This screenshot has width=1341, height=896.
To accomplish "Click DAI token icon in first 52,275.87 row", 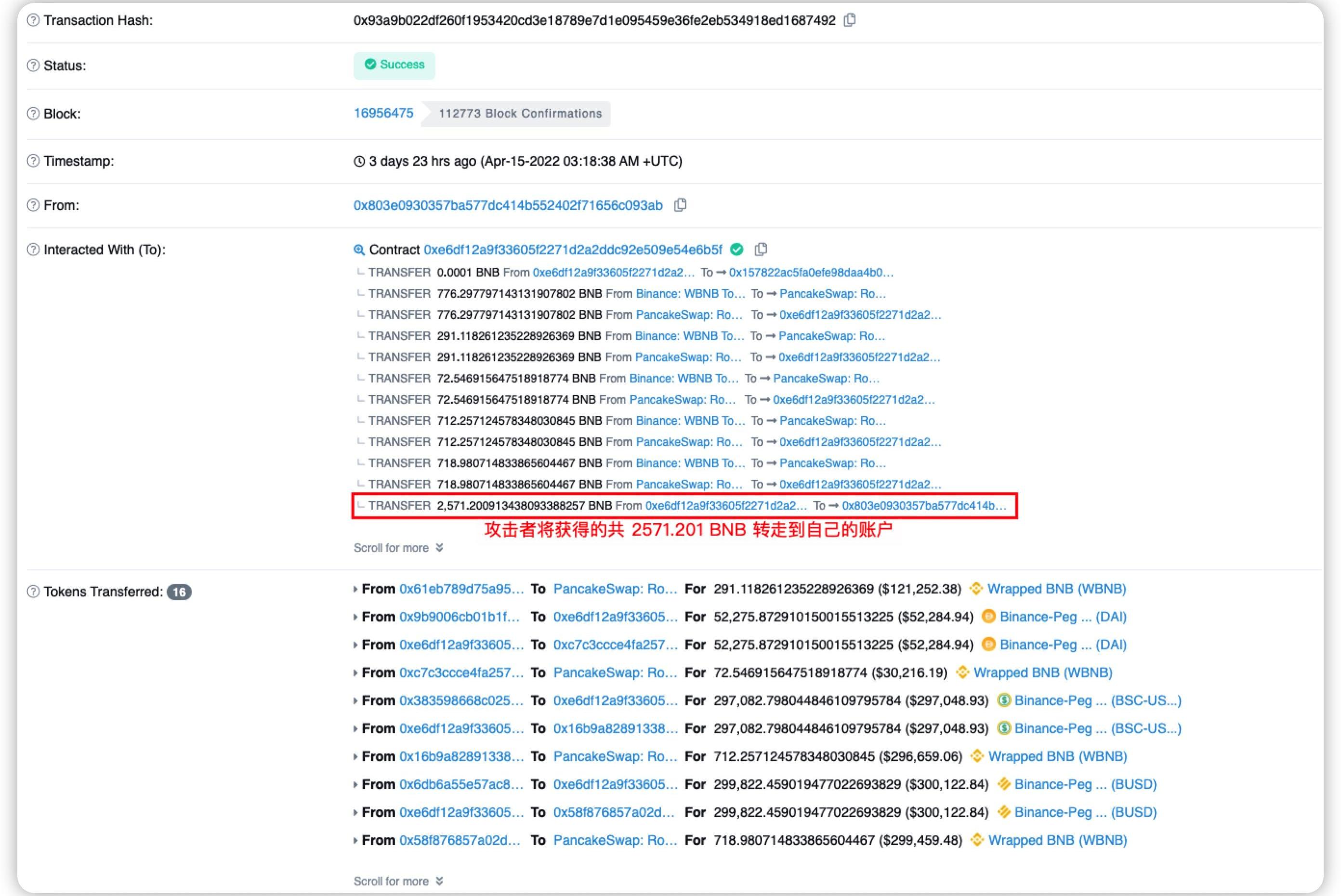I will (x=988, y=617).
